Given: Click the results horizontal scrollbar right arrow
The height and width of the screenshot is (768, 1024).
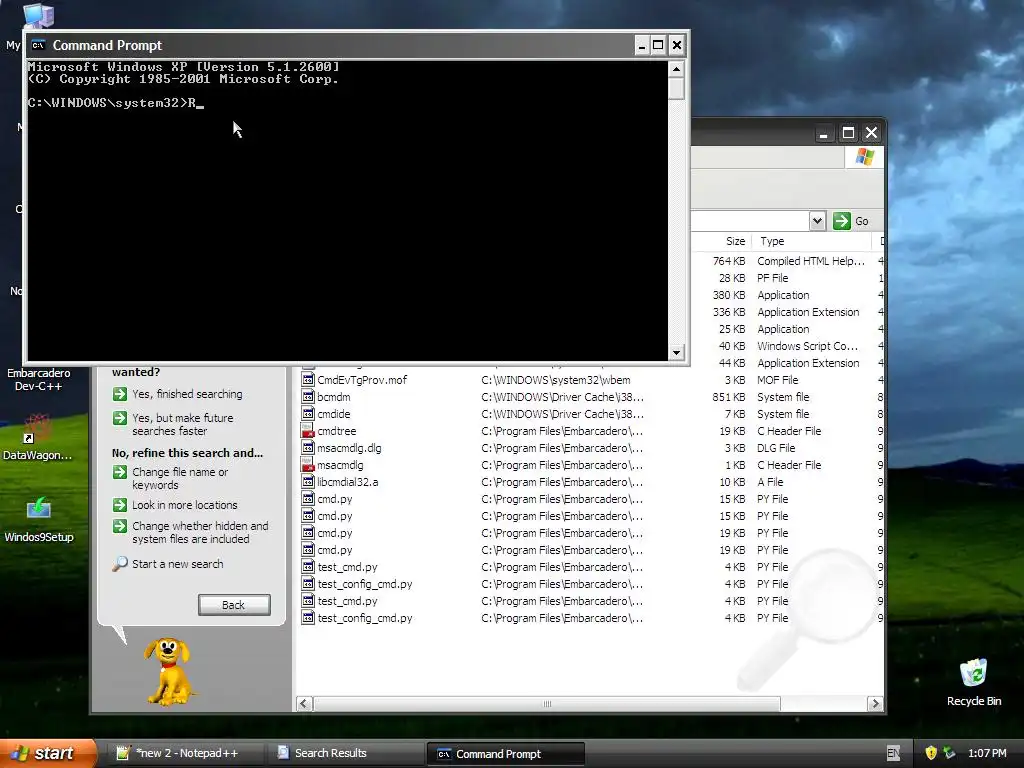Looking at the screenshot, I should click(x=875, y=703).
